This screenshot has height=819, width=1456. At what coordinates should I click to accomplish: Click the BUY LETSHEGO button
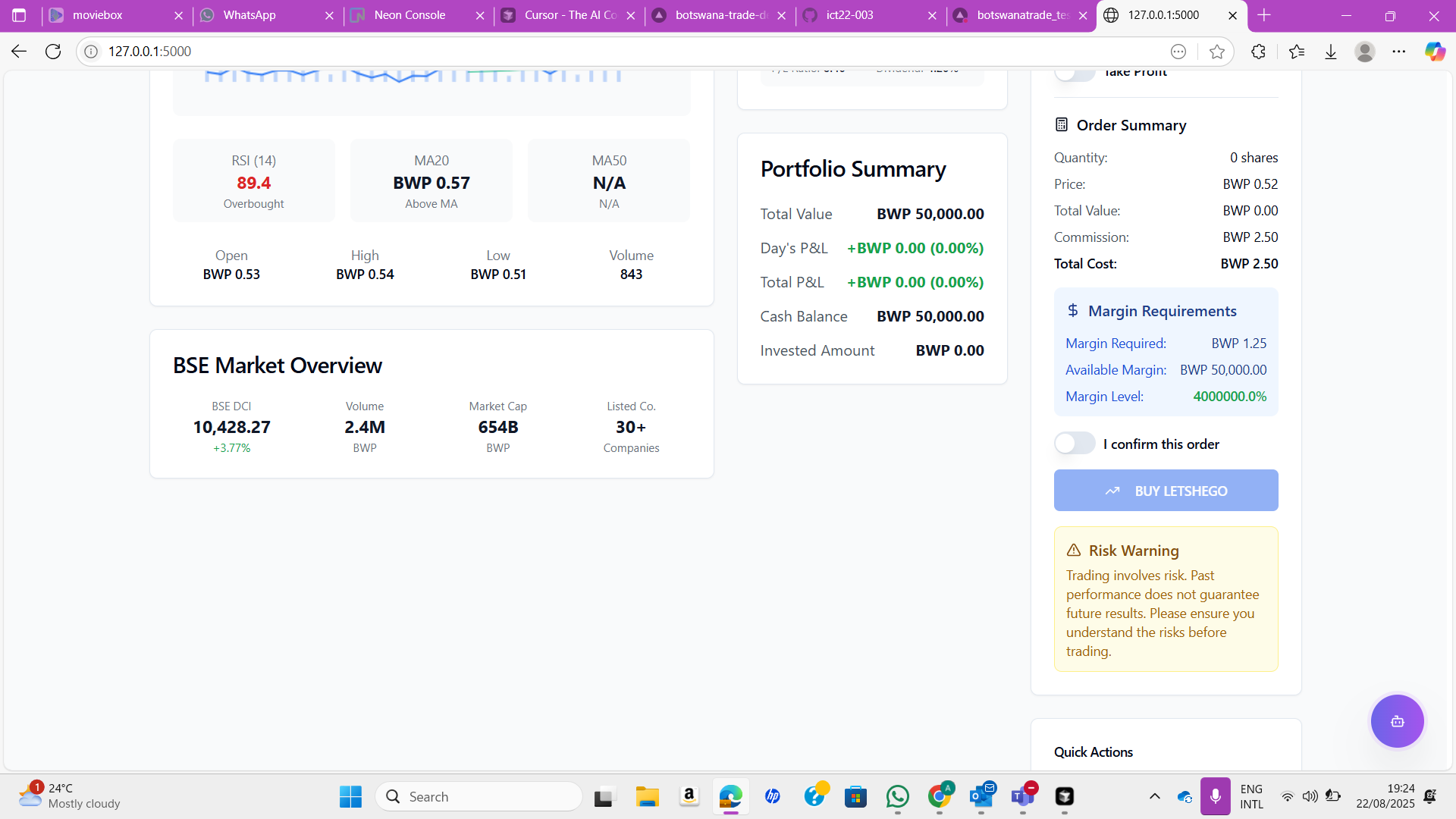pos(1166,491)
